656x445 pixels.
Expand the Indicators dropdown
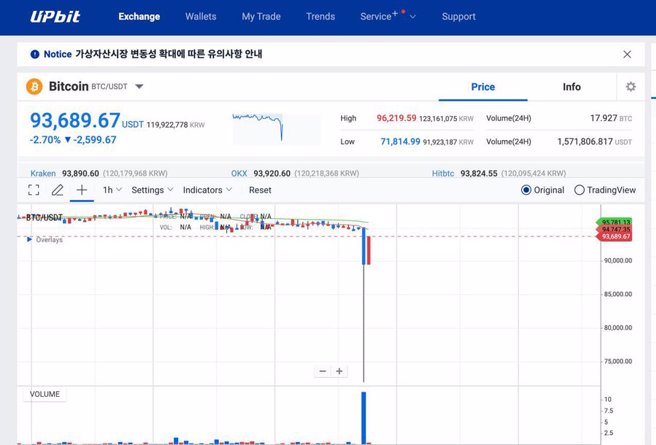(x=207, y=190)
